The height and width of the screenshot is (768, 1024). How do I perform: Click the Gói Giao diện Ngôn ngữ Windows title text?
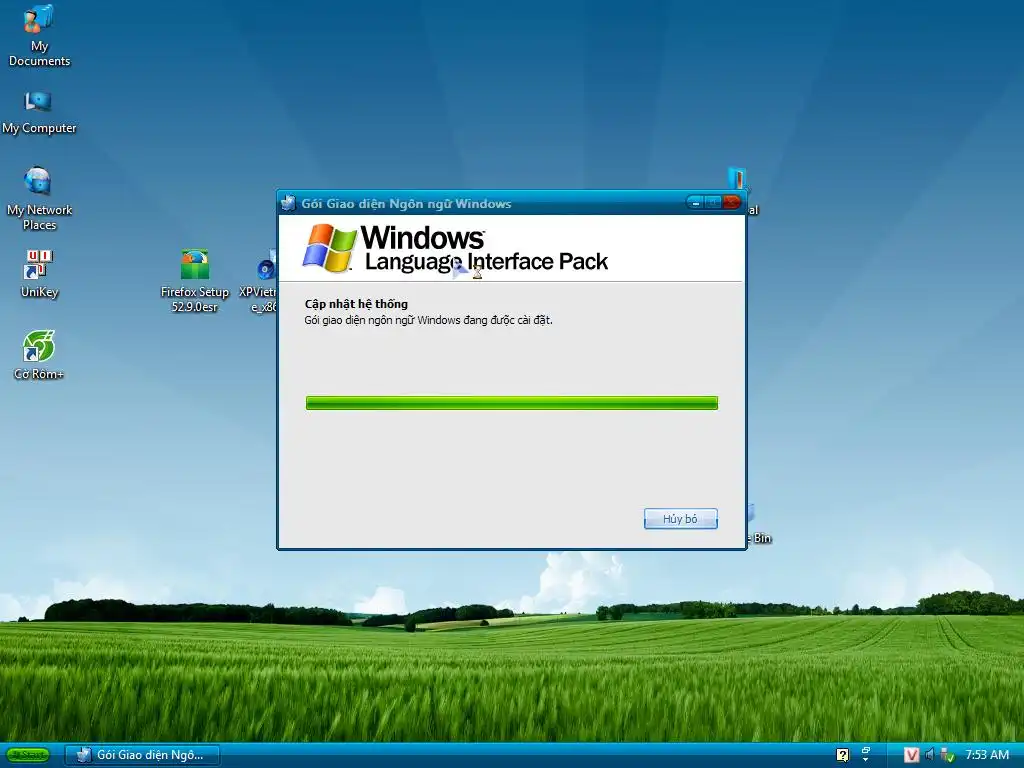click(x=406, y=204)
